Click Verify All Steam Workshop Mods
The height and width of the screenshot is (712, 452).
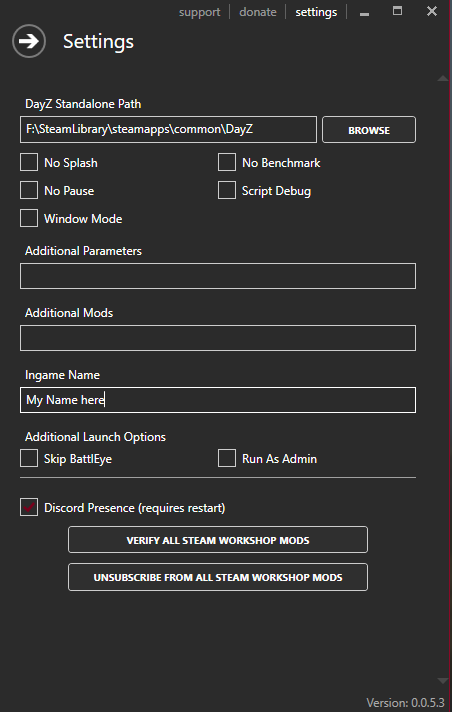(218, 540)
